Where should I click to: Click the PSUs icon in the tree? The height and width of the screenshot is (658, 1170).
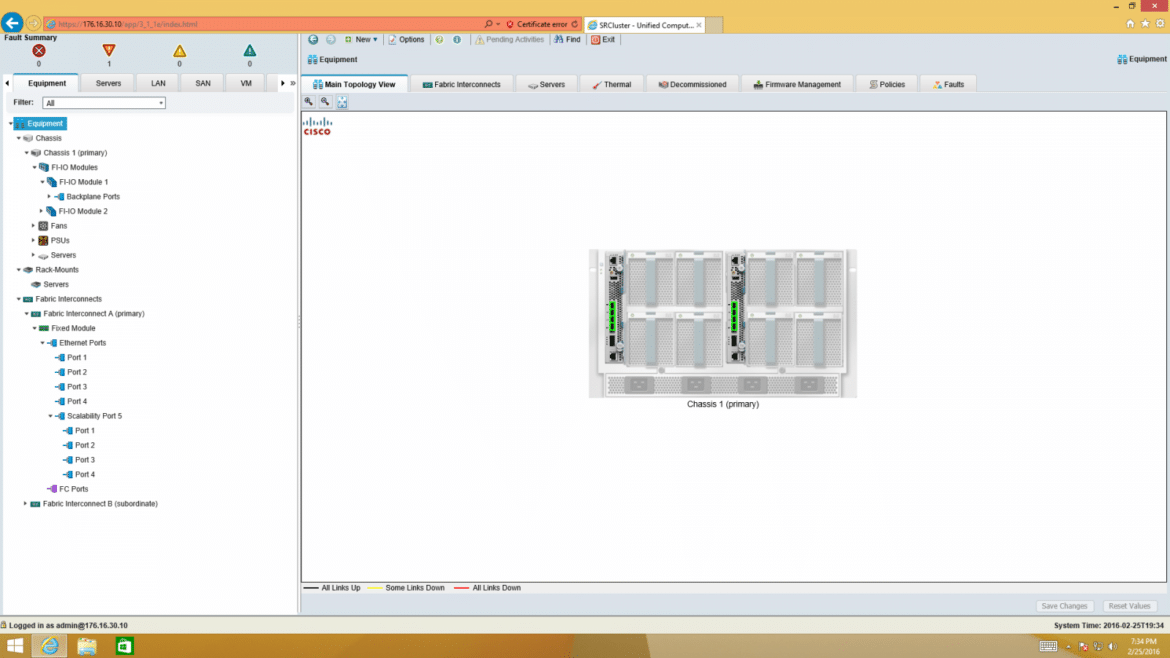pos(43,240)
